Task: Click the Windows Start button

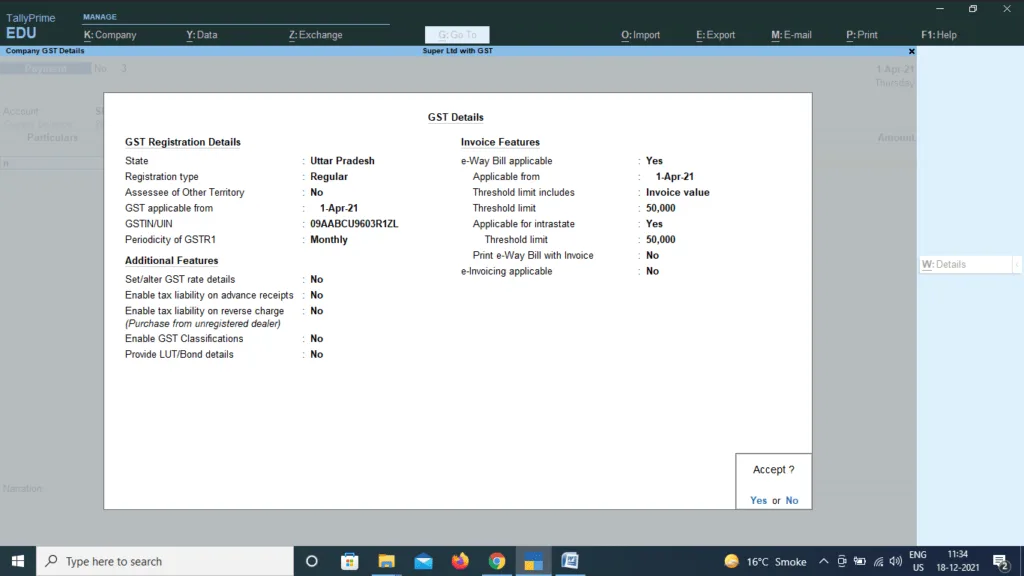Action: pyautogui.click(x=18, y=561)
